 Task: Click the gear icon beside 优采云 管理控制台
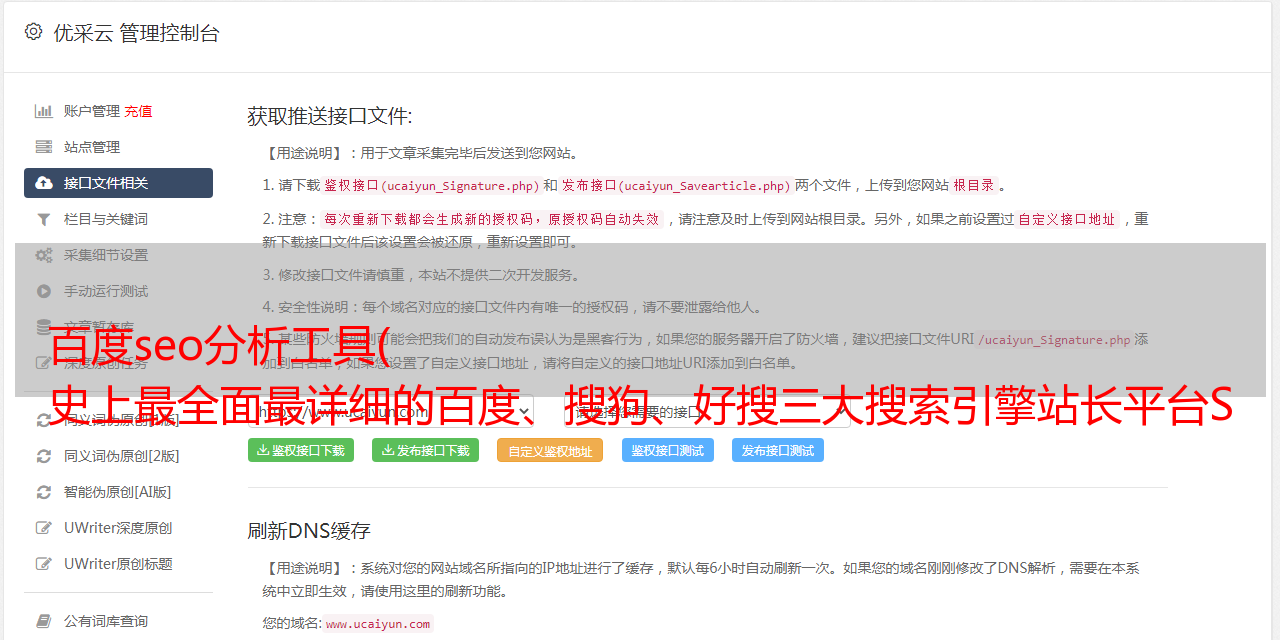pyautogui.click(x=33, y=32)
